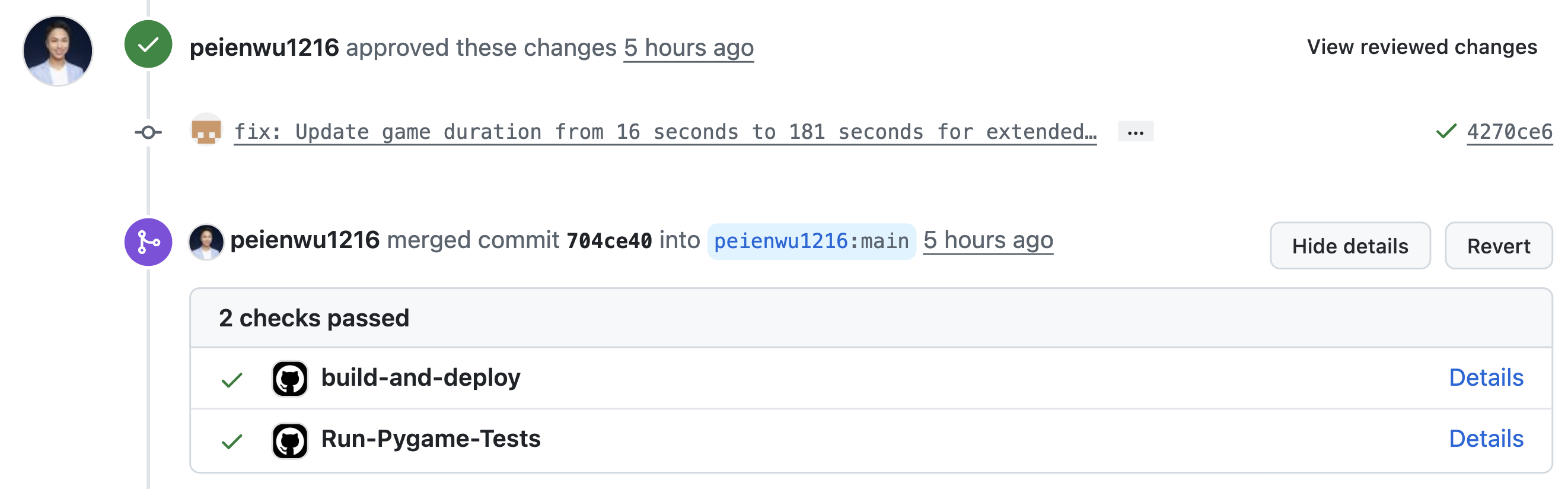The image size is (1568, 489).
Task: Click the GitHub logo beside Run-Pygame-Tests
Action: 290,440
